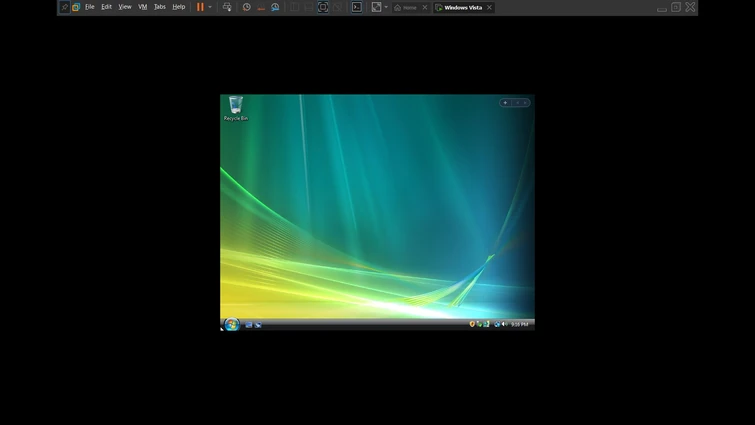The width and height of the screenshot is (755, 425).
Task: Send Ctrl+Alt+Del to the VM
Action: pyautogui.click(x=227, y=7)
